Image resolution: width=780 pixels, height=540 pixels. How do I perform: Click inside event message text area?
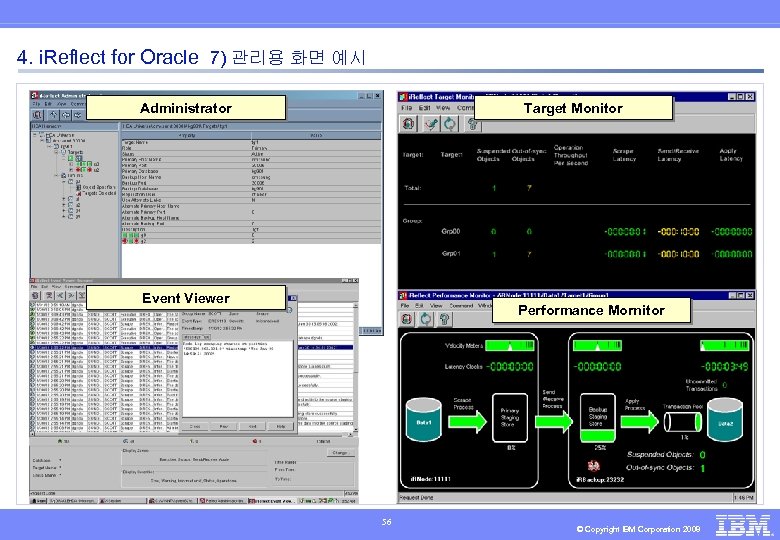pyautogui.click(x=237, y=378)
